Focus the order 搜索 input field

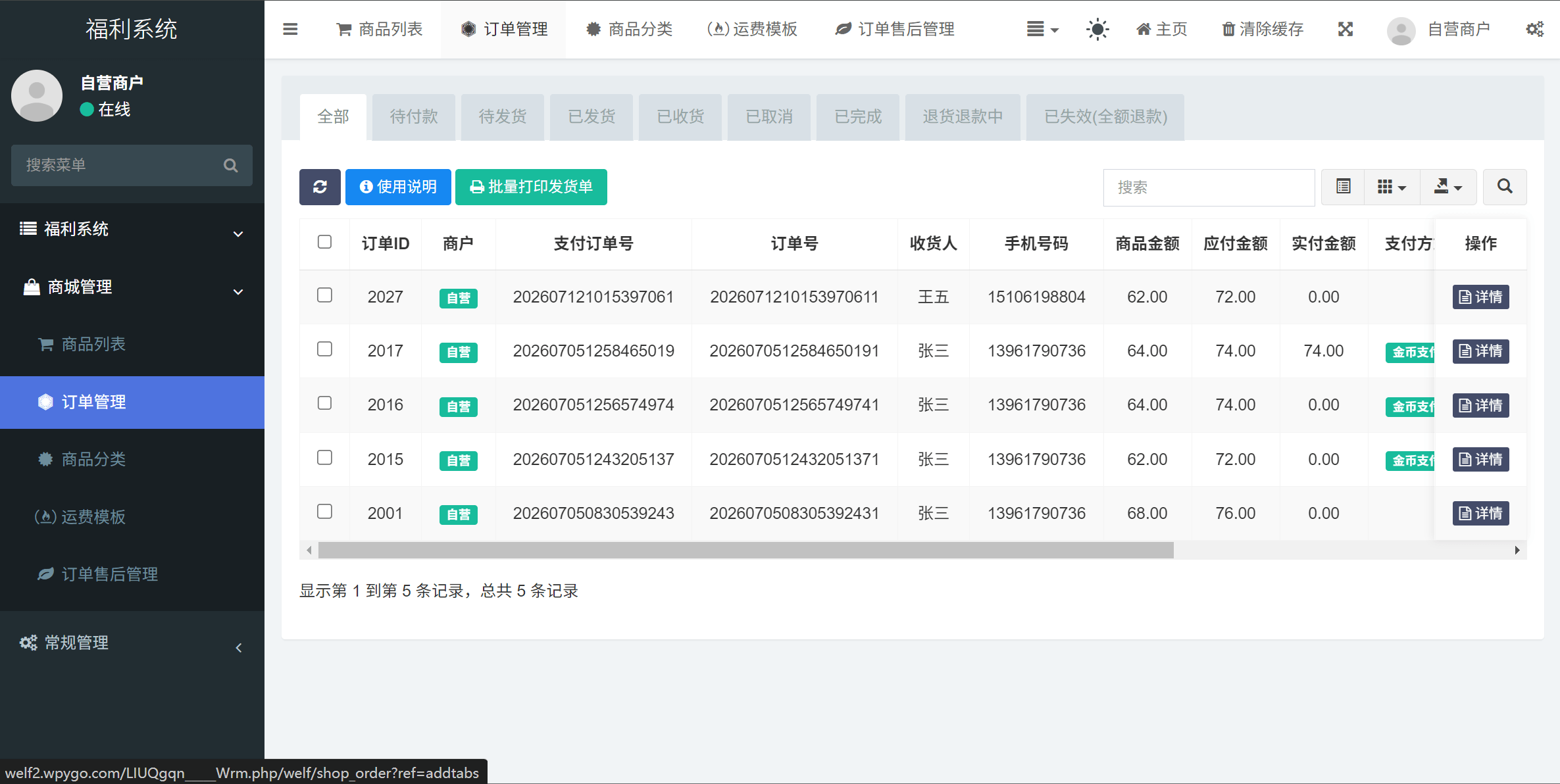(x=1209, y=187)
